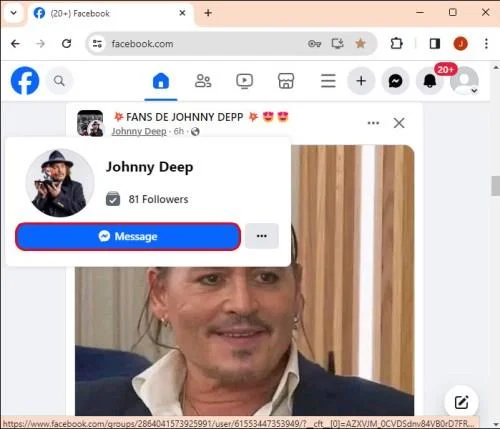Image resolution: width=500 pixels, height=429 pixels.
Task: Open the post's three-dot options menu
Action: coord(373,123)
